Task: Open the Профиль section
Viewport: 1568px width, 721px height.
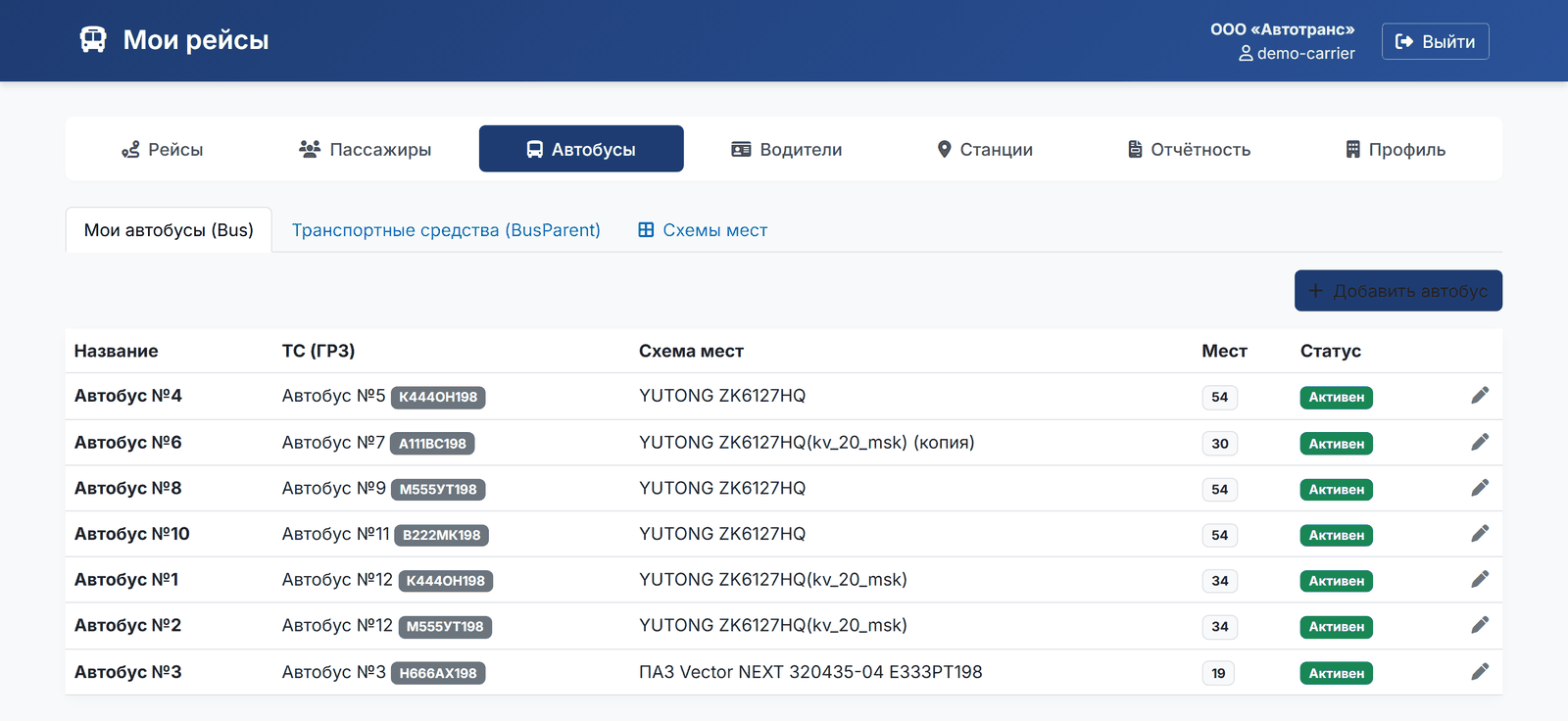Action: click(x=1395, y=149)
